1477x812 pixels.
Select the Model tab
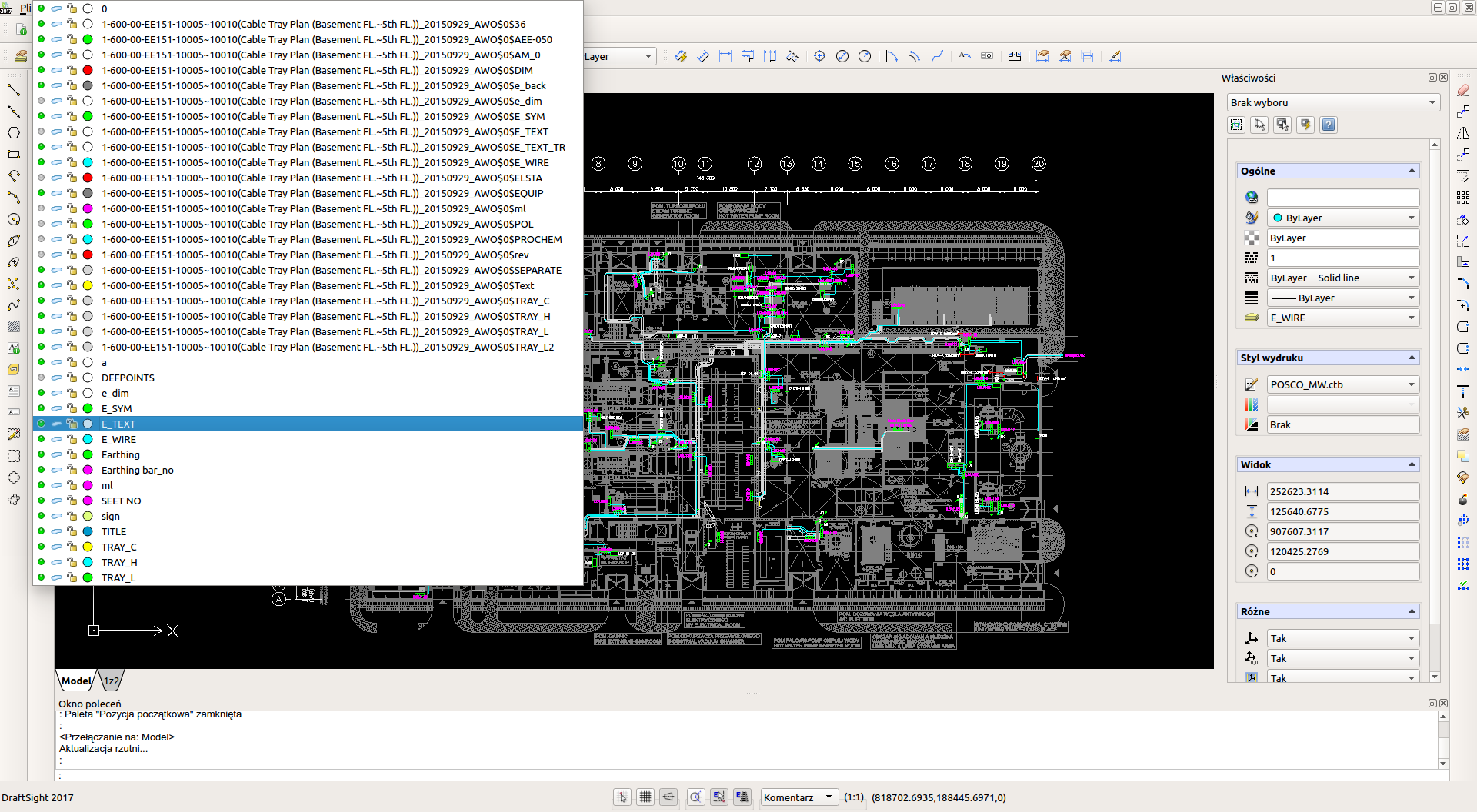[x=76, y=681]
